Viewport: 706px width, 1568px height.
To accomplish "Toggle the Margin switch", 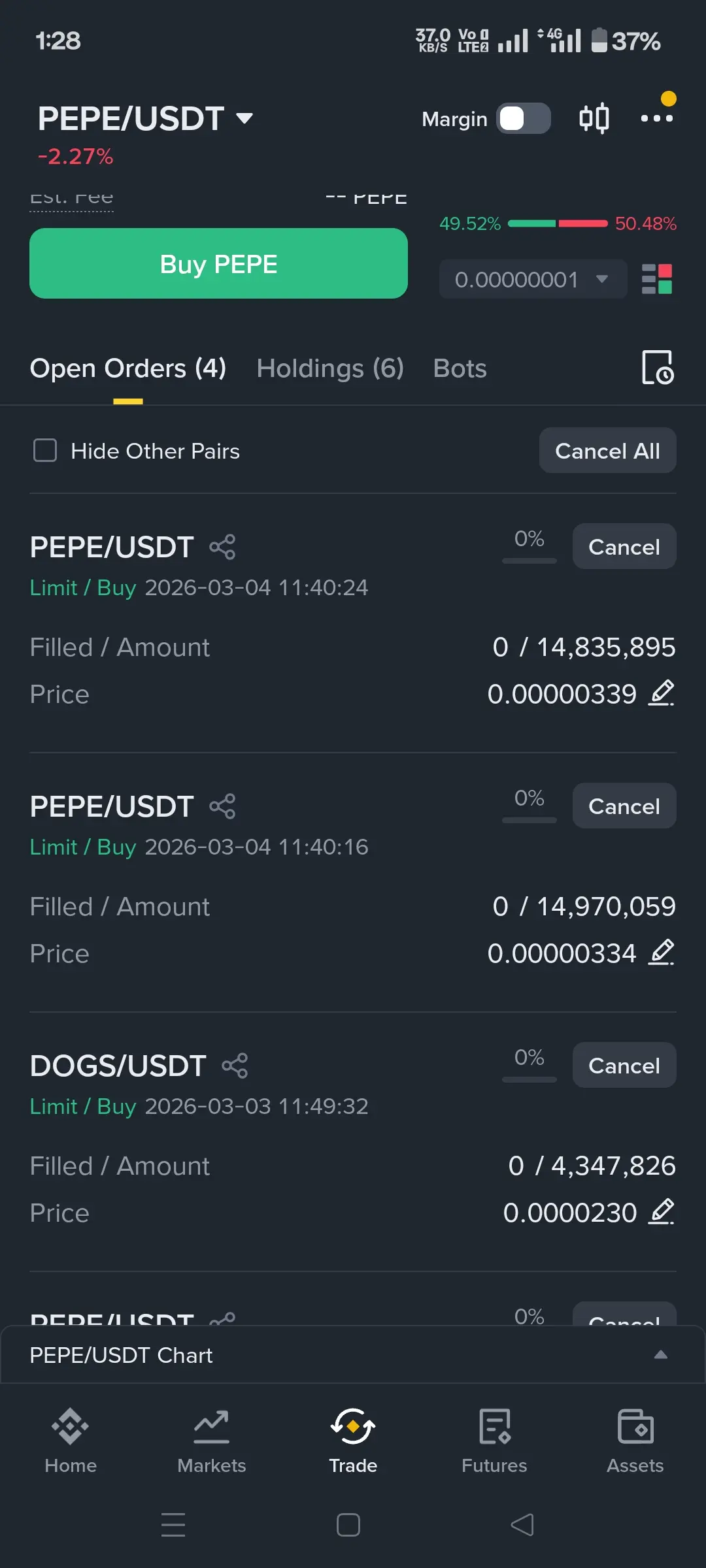I will 524,119.
